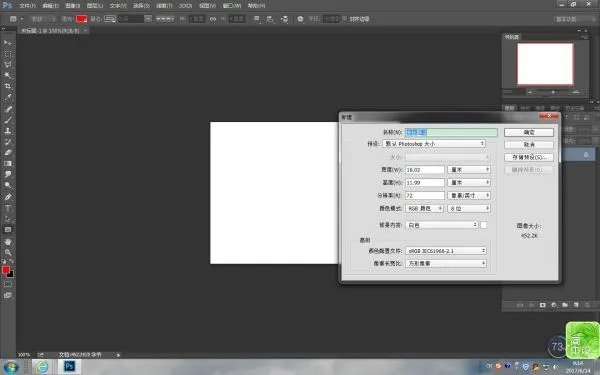The height and width of the screenshot is (375, 600).
Task: Open background contents dropdown
Action: [442, 225]
